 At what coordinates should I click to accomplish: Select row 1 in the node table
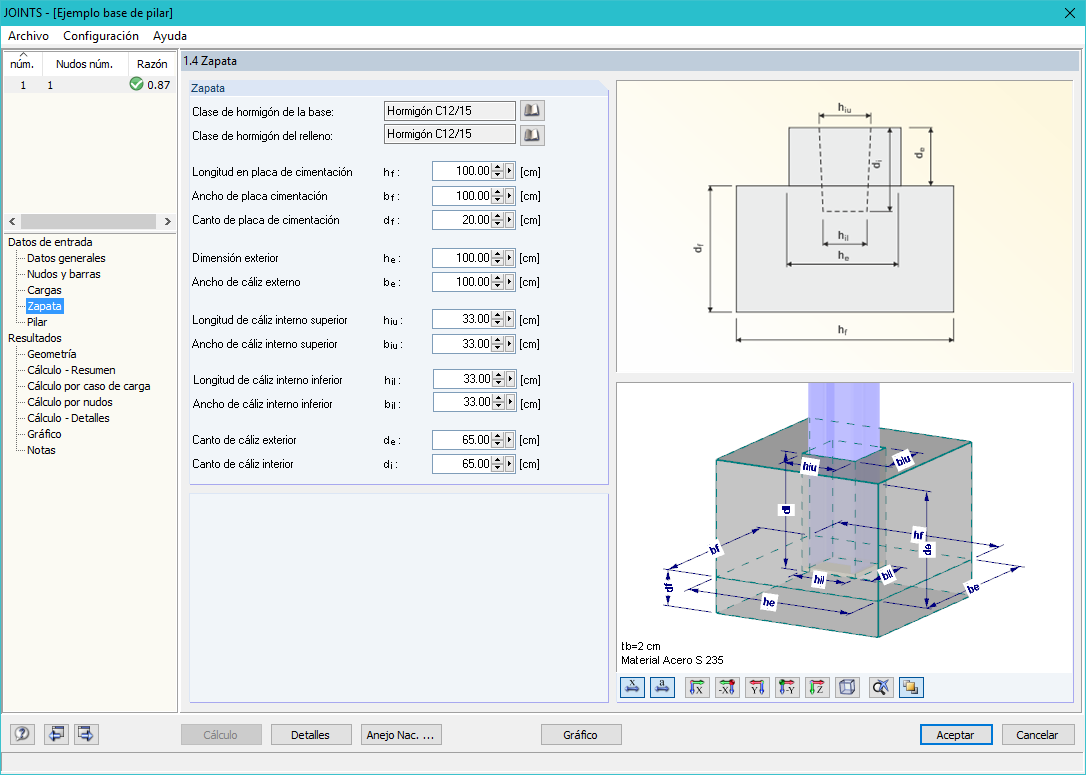click(90, 84)
